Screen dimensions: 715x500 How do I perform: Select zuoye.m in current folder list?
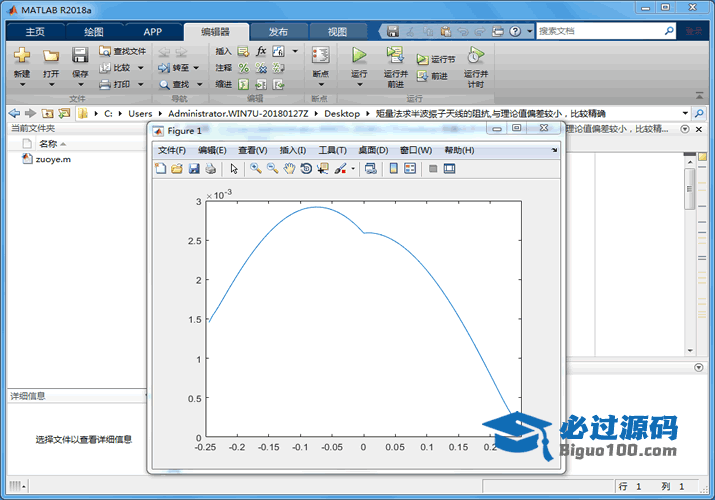52,159
